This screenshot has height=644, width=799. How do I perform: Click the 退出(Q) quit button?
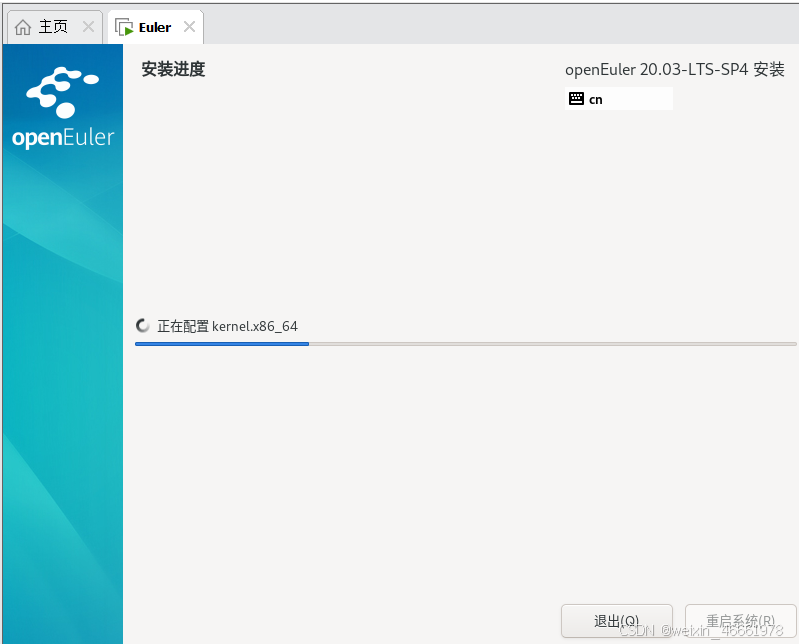tap(617, 621)
